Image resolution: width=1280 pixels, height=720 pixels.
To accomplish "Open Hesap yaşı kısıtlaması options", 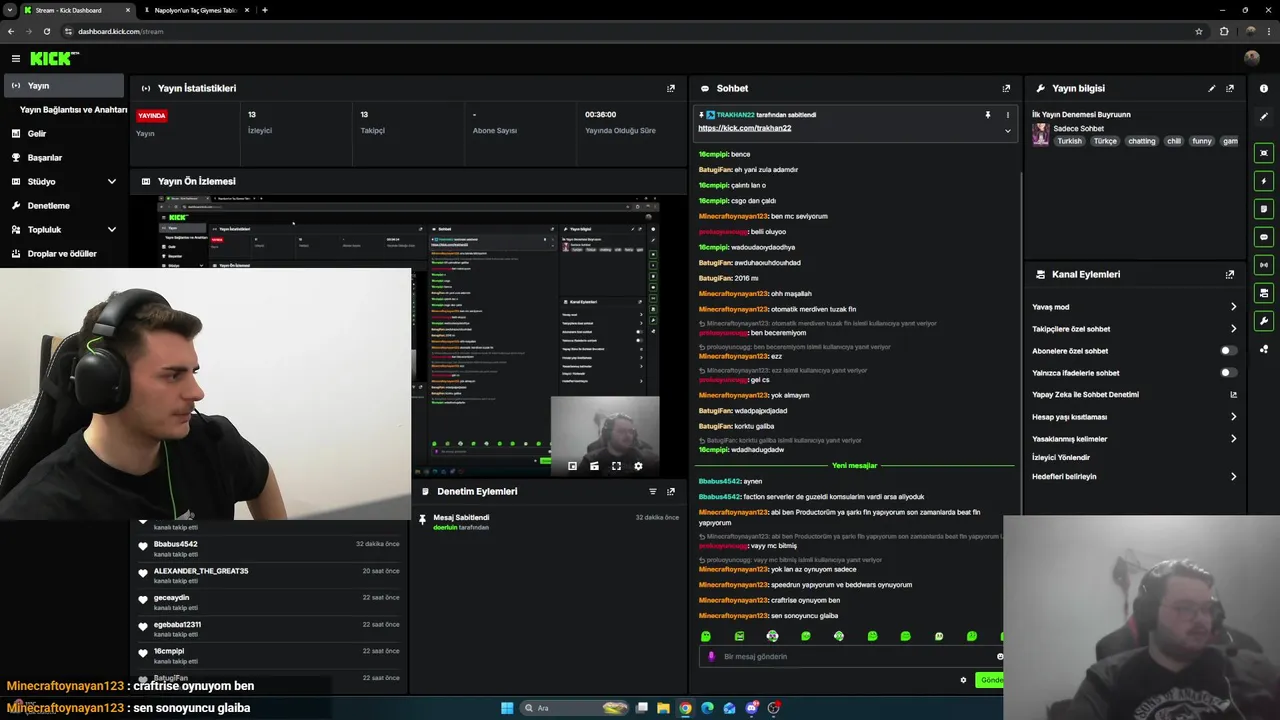I will 1135,417.
